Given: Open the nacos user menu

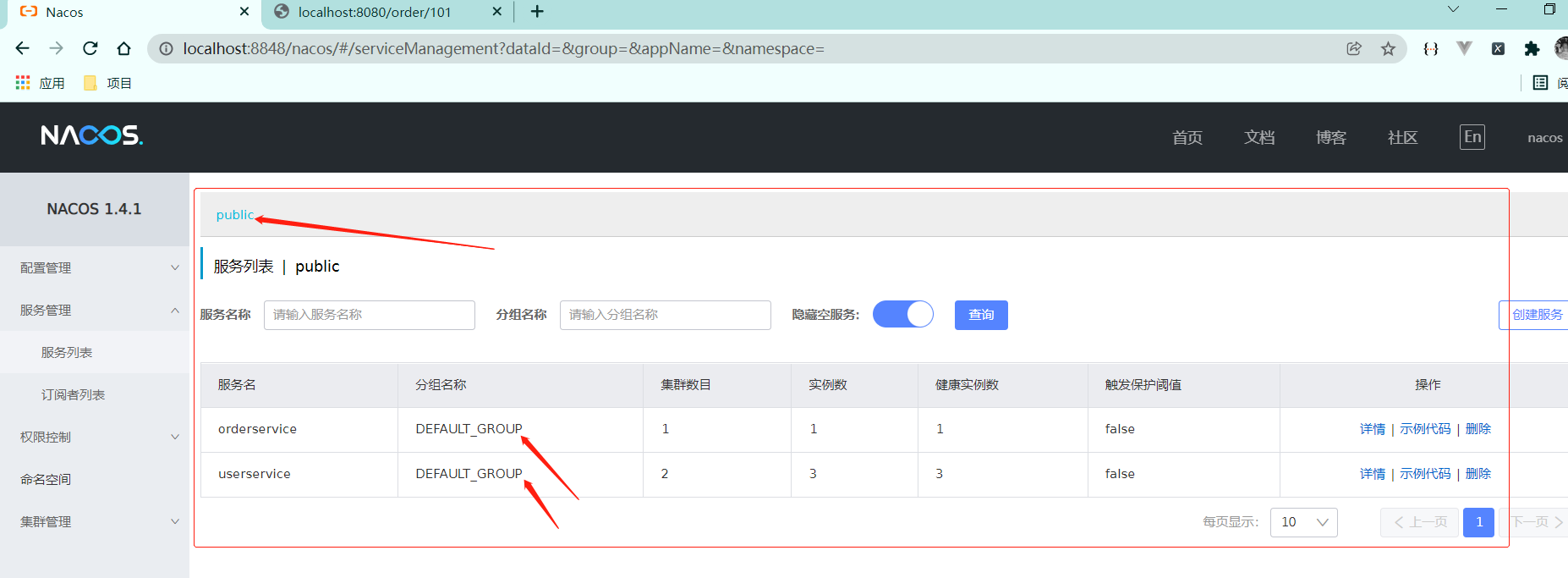Looking at the screenshot, I should pyautogui.click(x=1544, y=137).
